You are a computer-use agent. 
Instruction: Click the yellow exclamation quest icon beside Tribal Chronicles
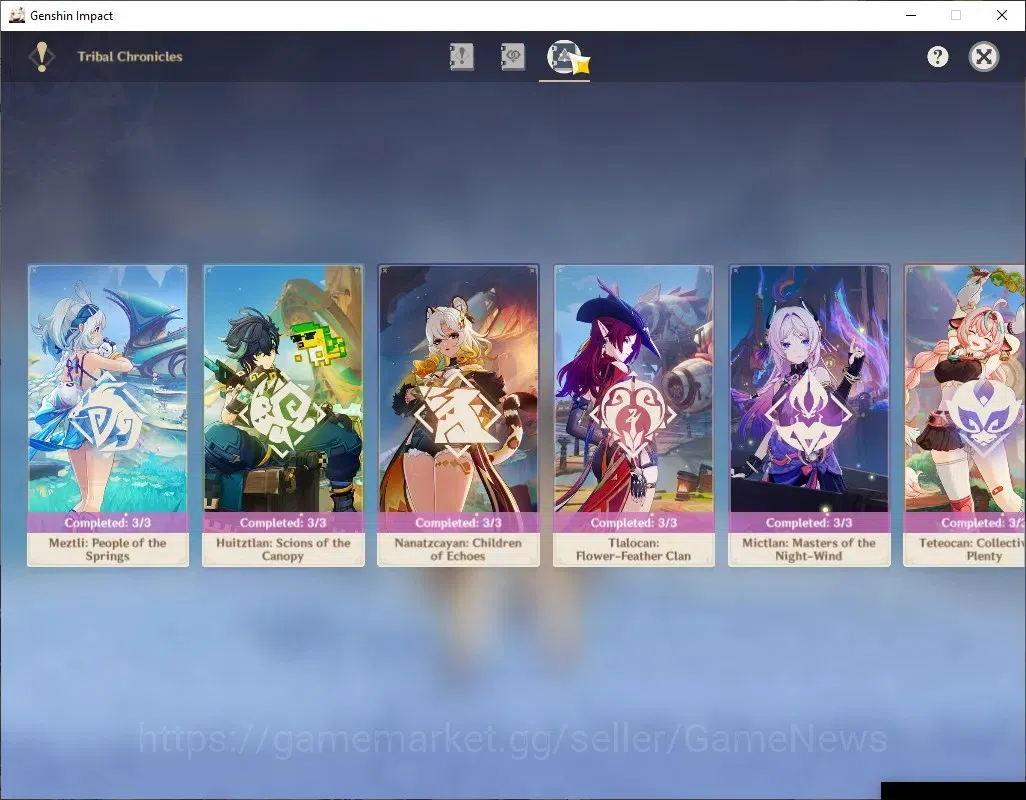click(42, 57)
